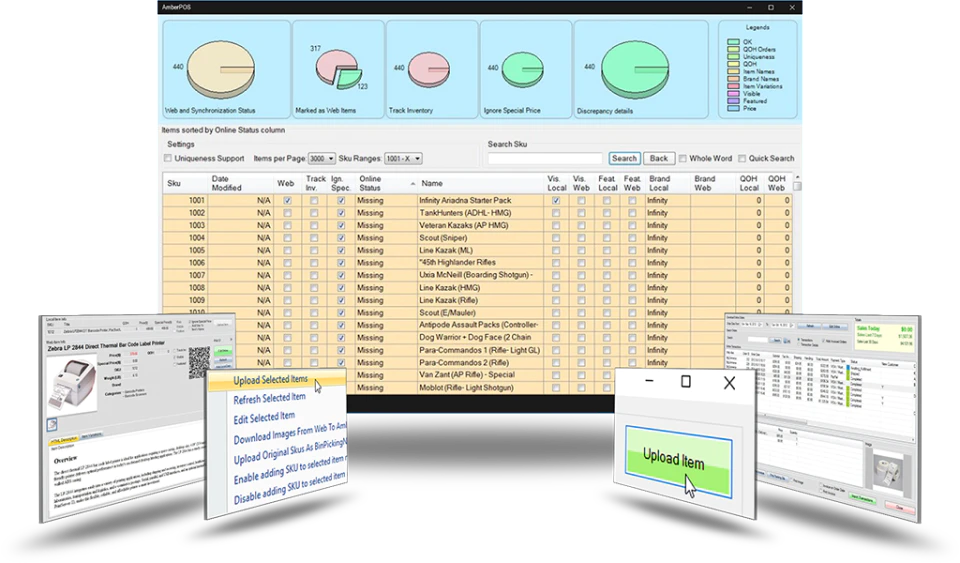Click the Ignore Special Price pie chart
This screenshot has width=960, height=563.
click(522, 69)
